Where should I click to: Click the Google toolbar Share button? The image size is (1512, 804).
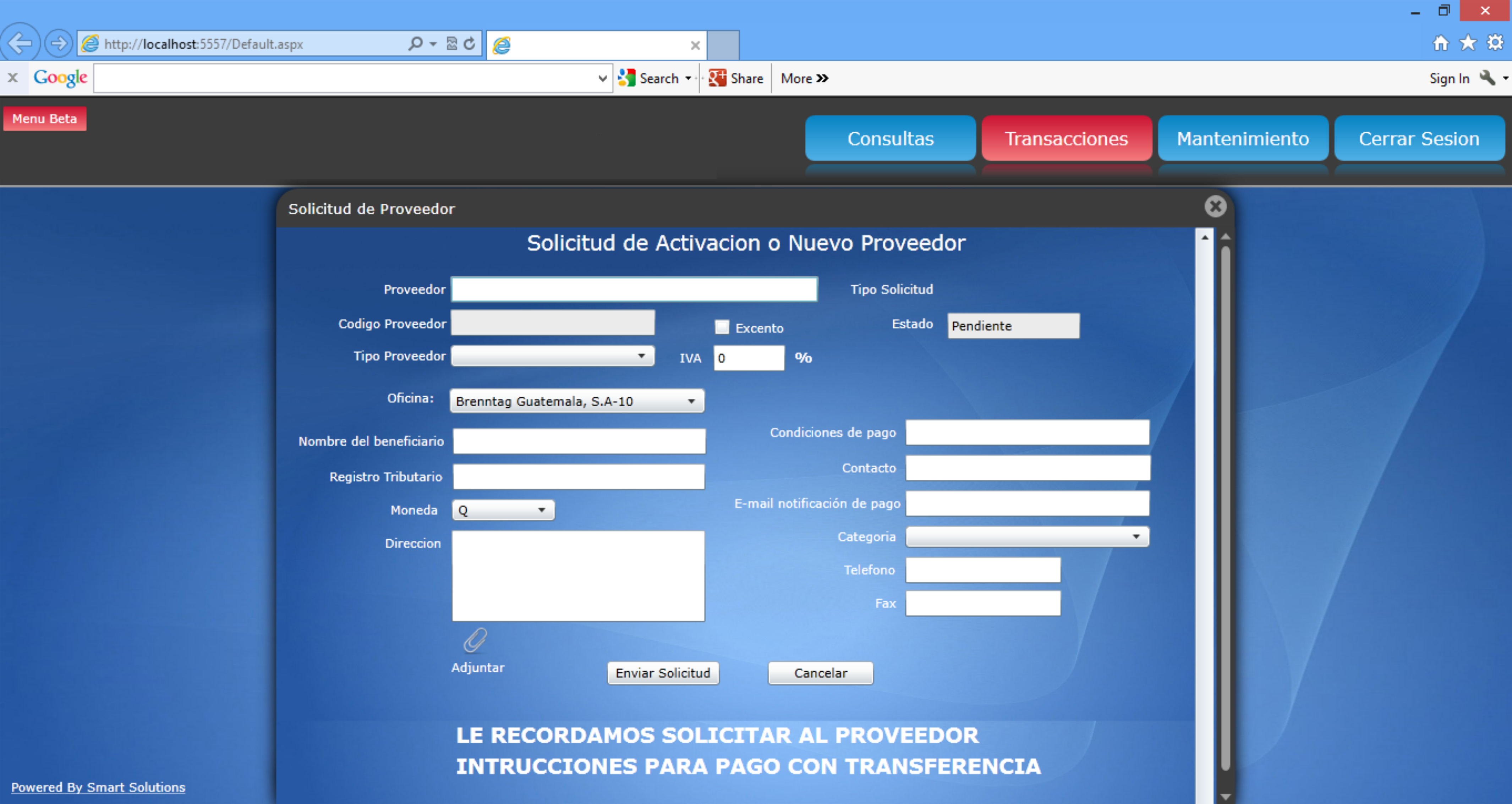(x=735, y=78)
